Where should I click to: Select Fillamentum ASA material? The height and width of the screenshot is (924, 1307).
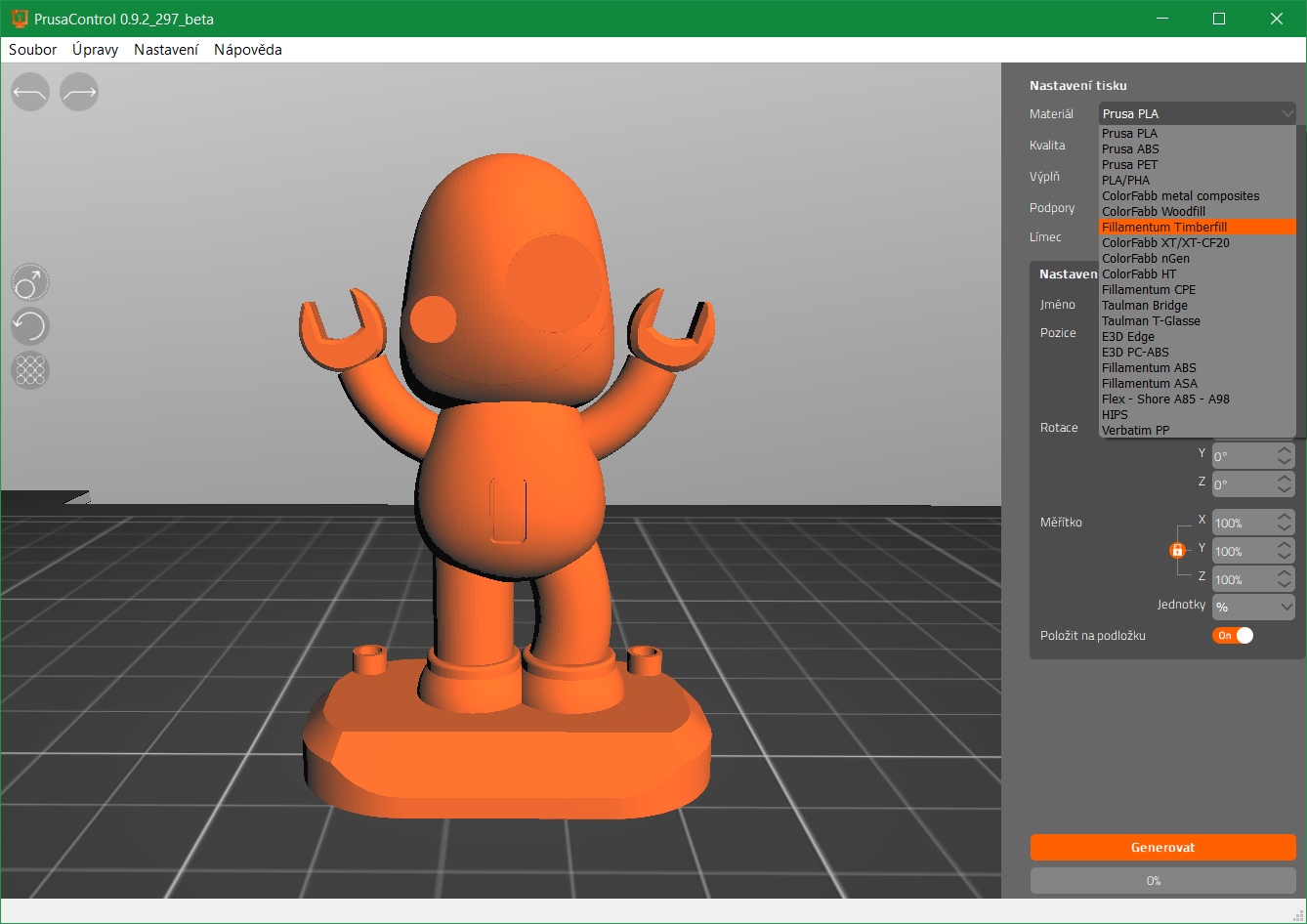1198,384
